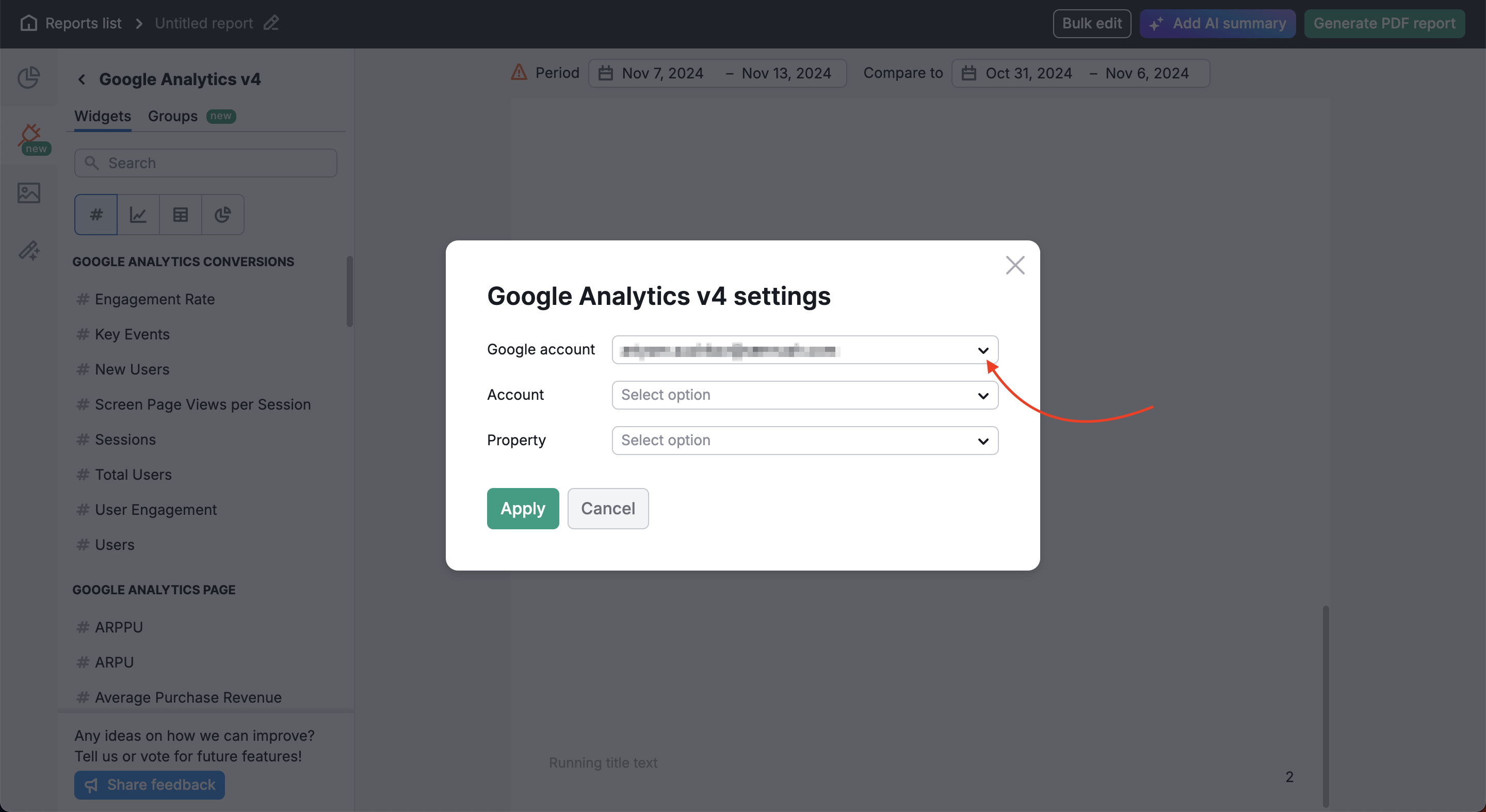Click the Share feedback button
1486x812 pixels.
[x=149, y=785]
